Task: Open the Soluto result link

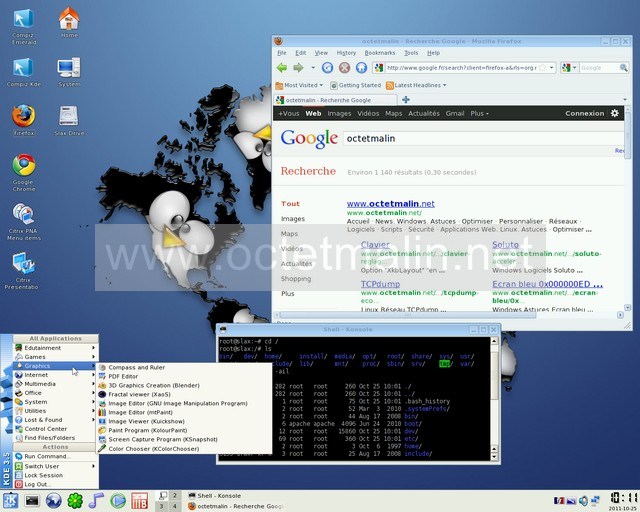Action: pyautogui.click(x=505, y=245)
